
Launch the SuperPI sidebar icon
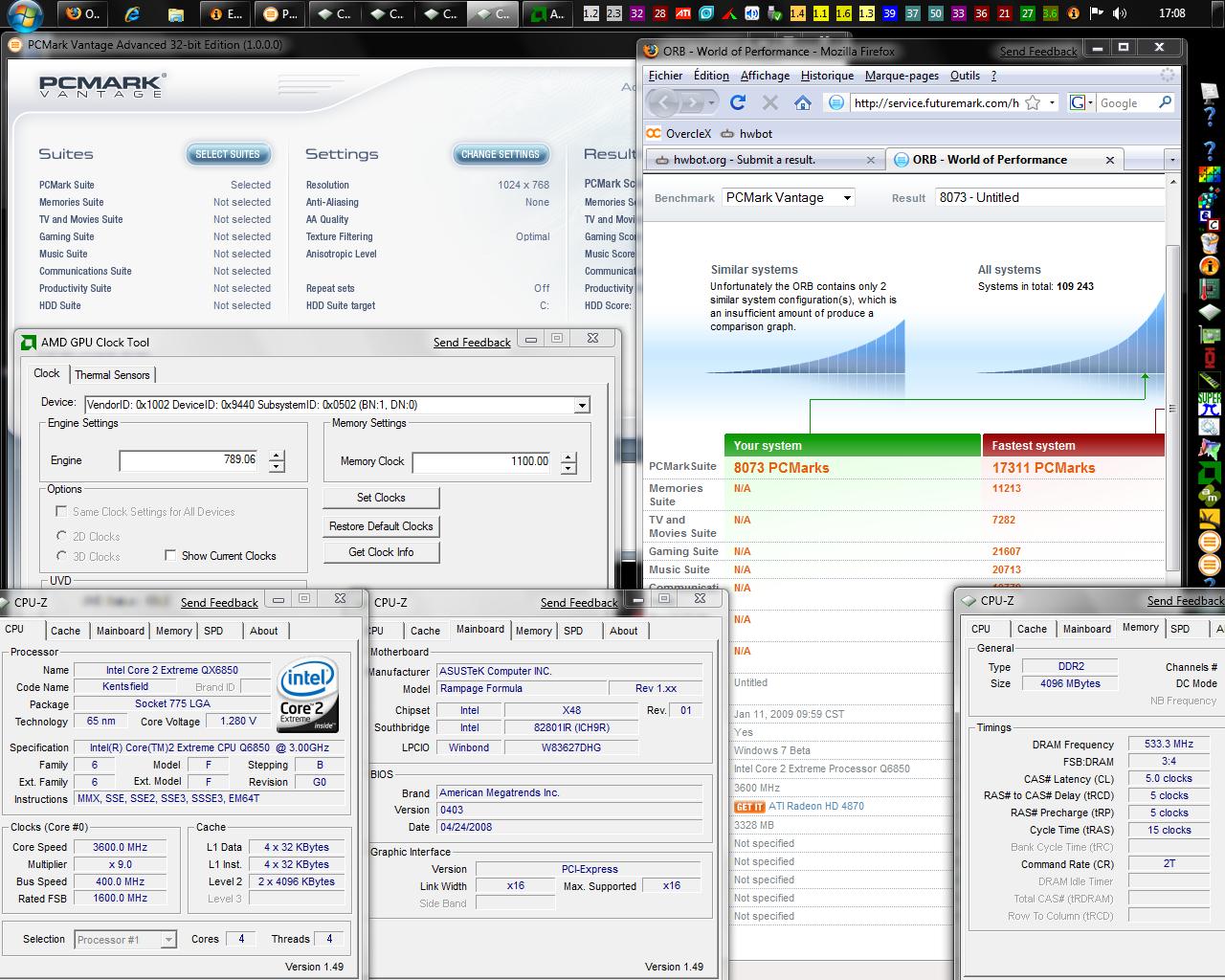[x=1210, y=404]
